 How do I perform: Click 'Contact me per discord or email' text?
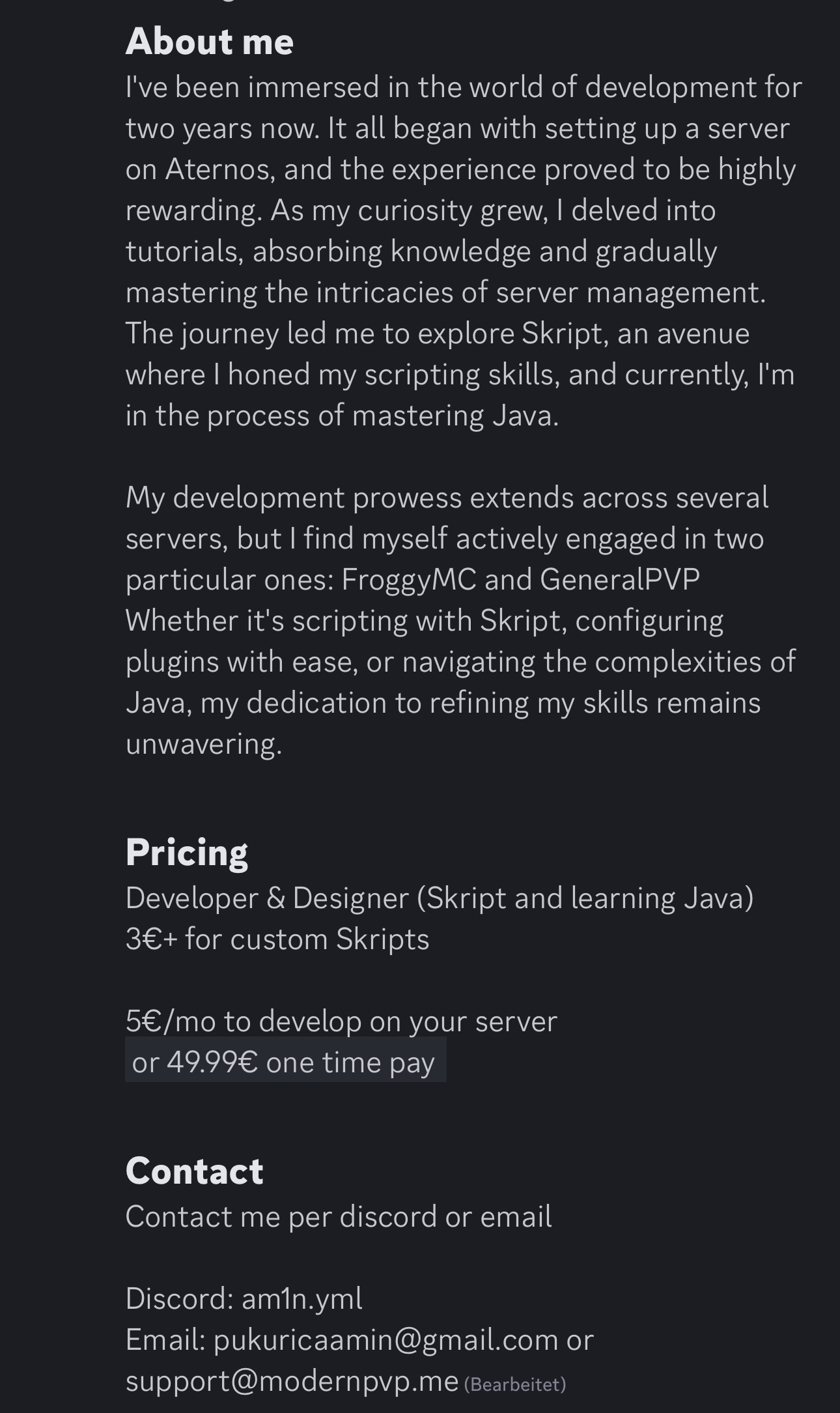(339, 1217)
